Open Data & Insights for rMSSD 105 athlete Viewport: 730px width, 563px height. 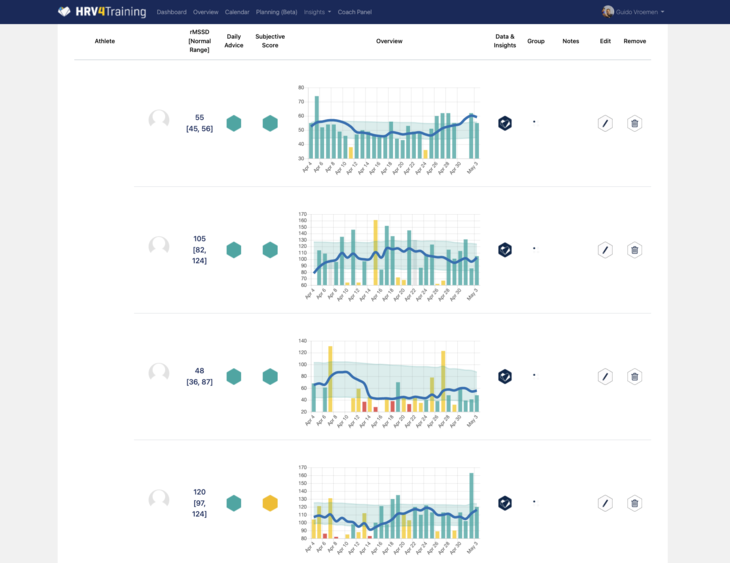tap(505, 250)
